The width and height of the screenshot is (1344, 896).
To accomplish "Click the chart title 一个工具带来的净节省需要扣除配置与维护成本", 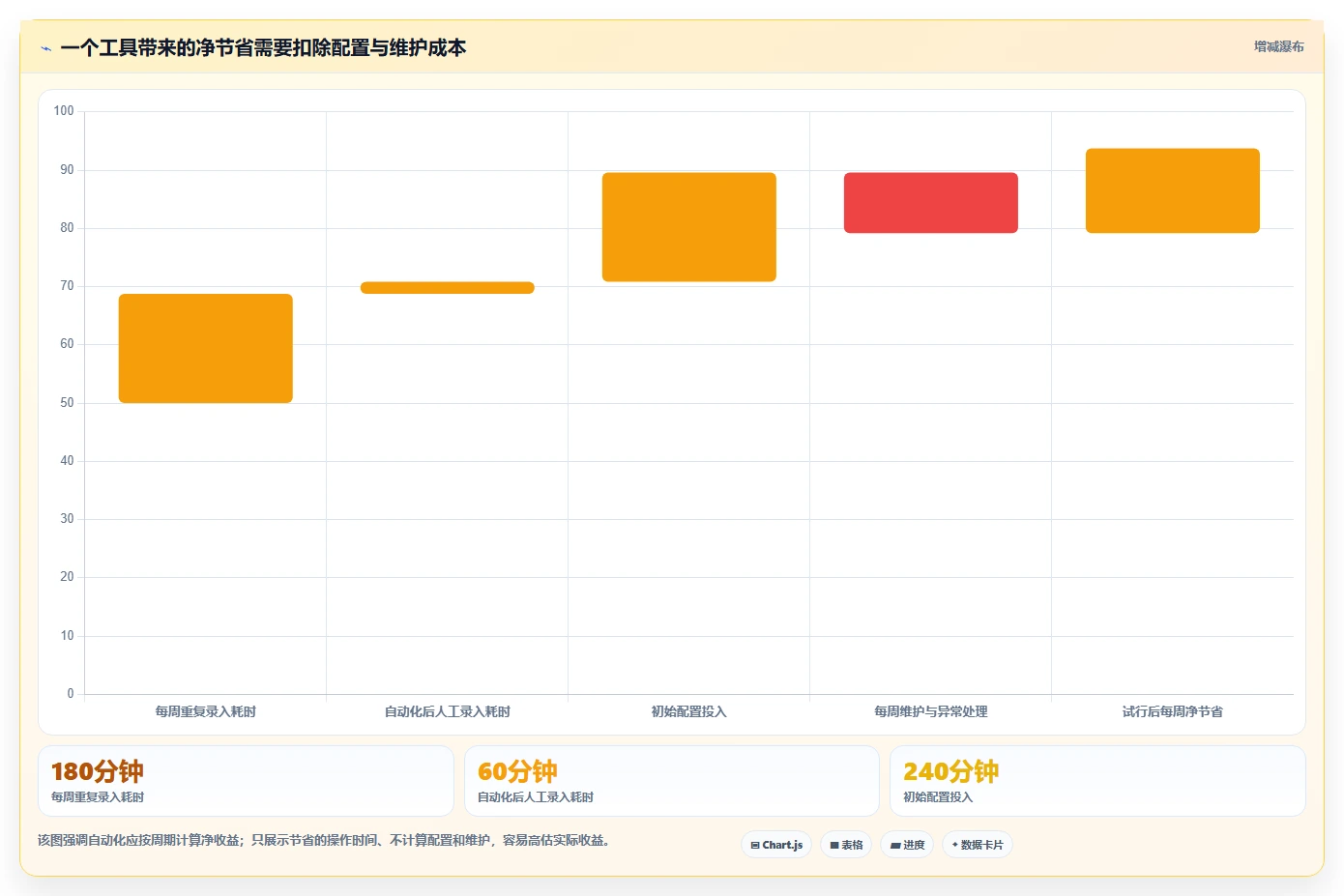I will pos(263,47).
